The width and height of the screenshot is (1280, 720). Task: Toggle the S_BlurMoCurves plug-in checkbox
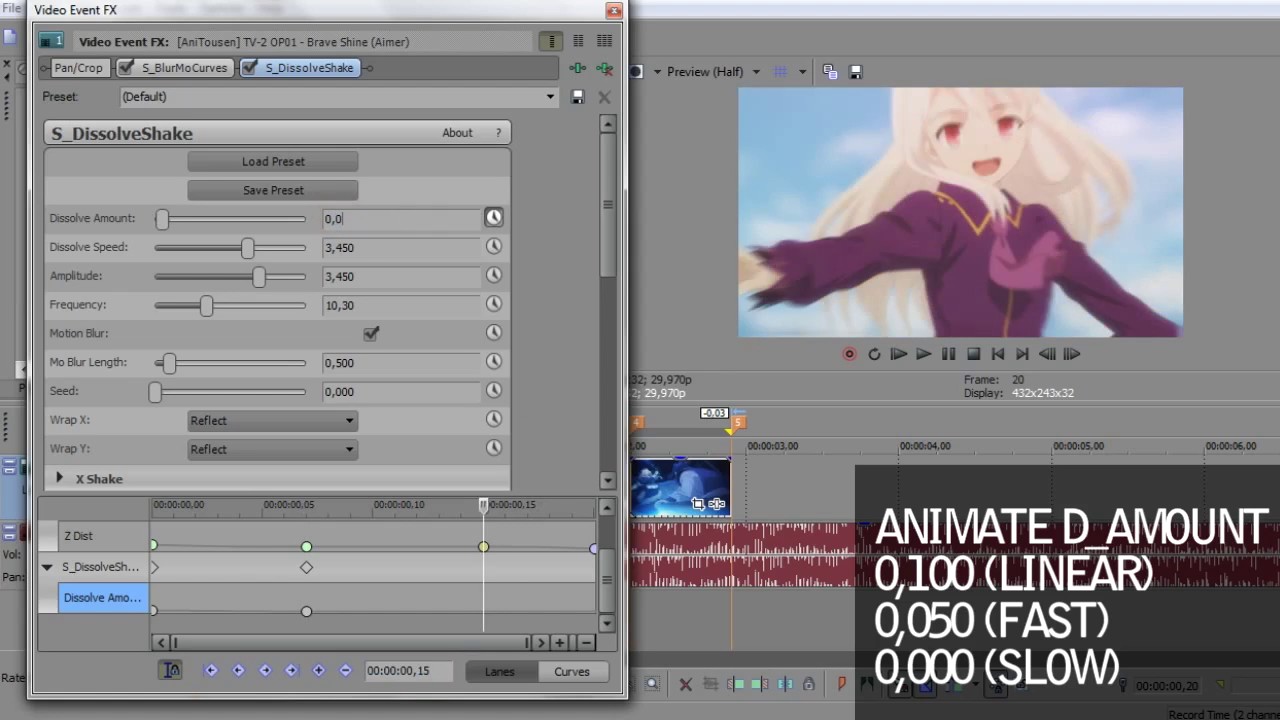click(x=126, y=68)
